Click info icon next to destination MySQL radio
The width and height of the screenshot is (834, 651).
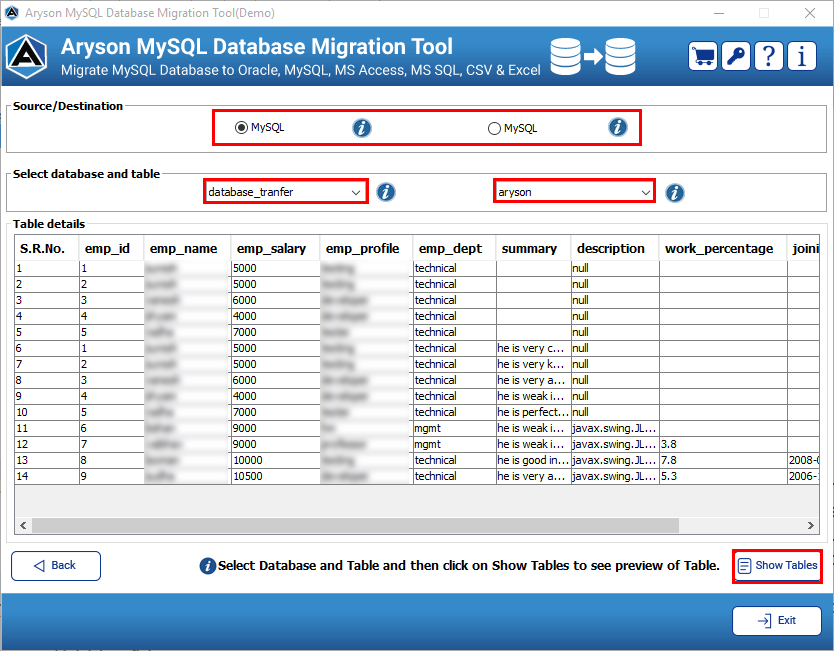618,127
